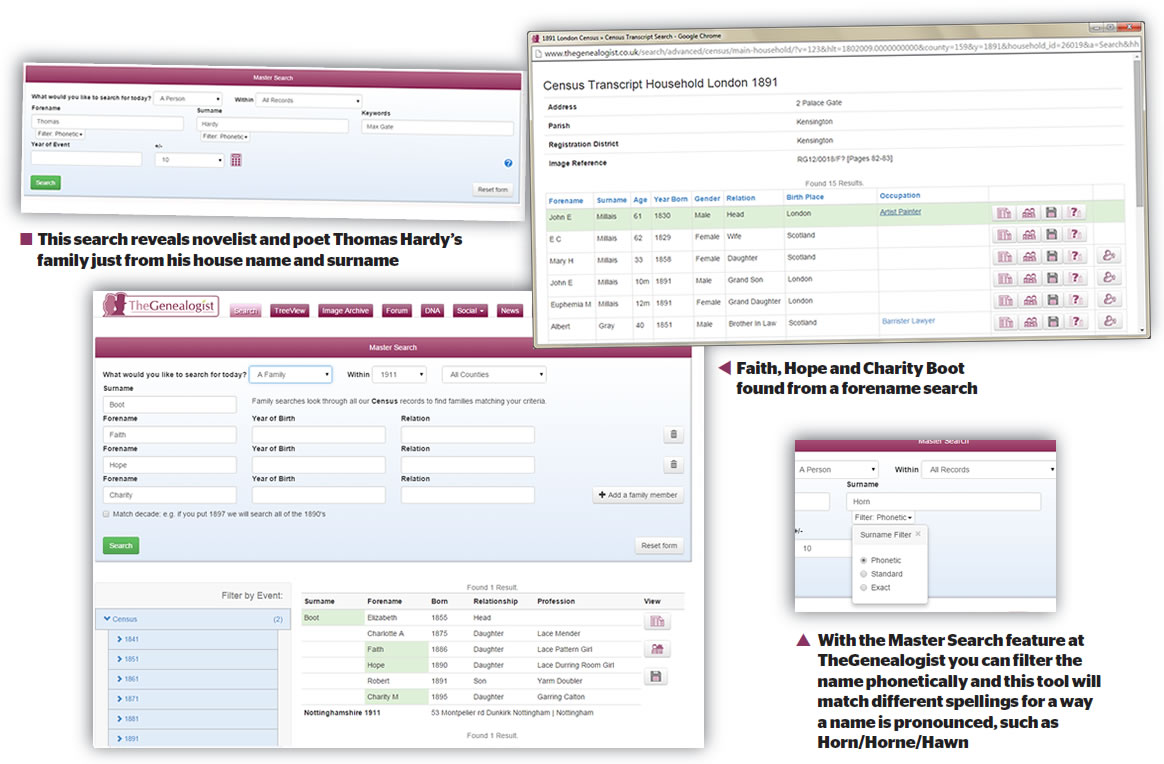Click the blue help question icon in the Thomas Hardy search
The image size is (1164, 764).
(509, 163)
